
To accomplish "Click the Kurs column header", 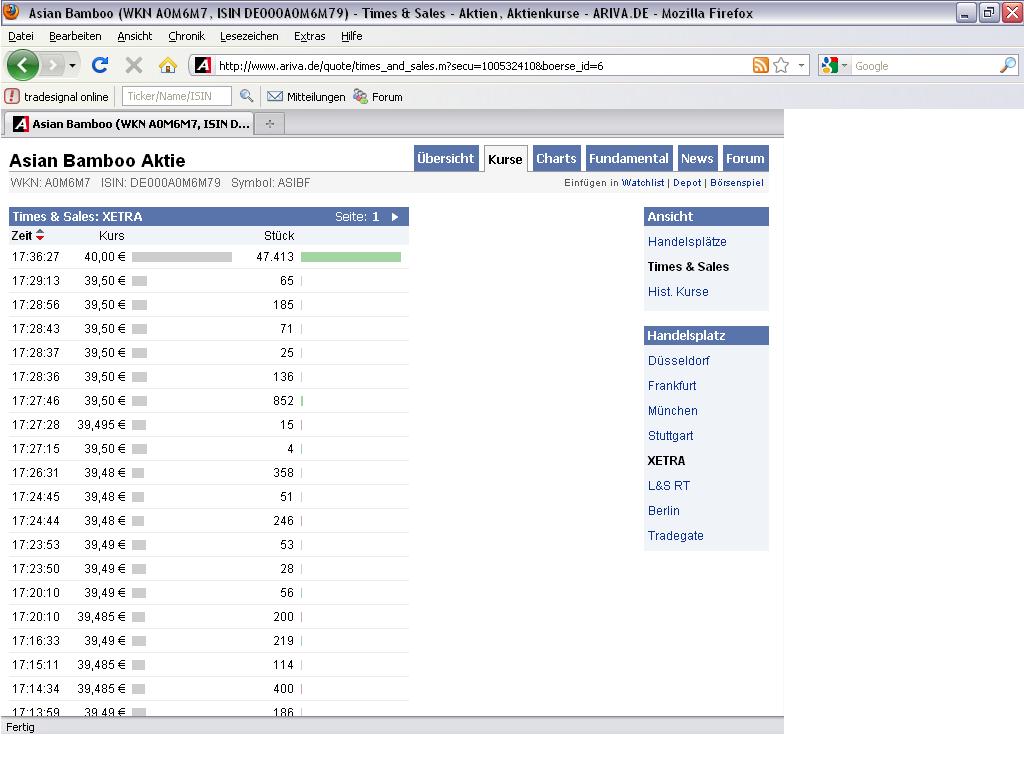I will (x=112, y=236).
